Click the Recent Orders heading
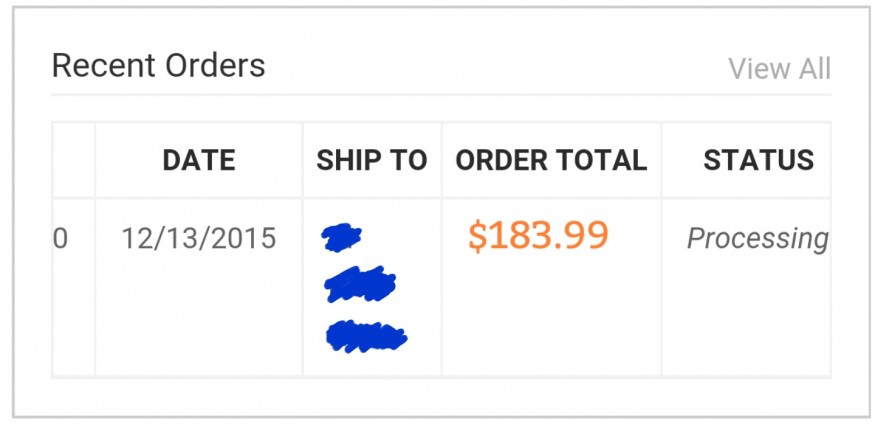 point(158,66)
